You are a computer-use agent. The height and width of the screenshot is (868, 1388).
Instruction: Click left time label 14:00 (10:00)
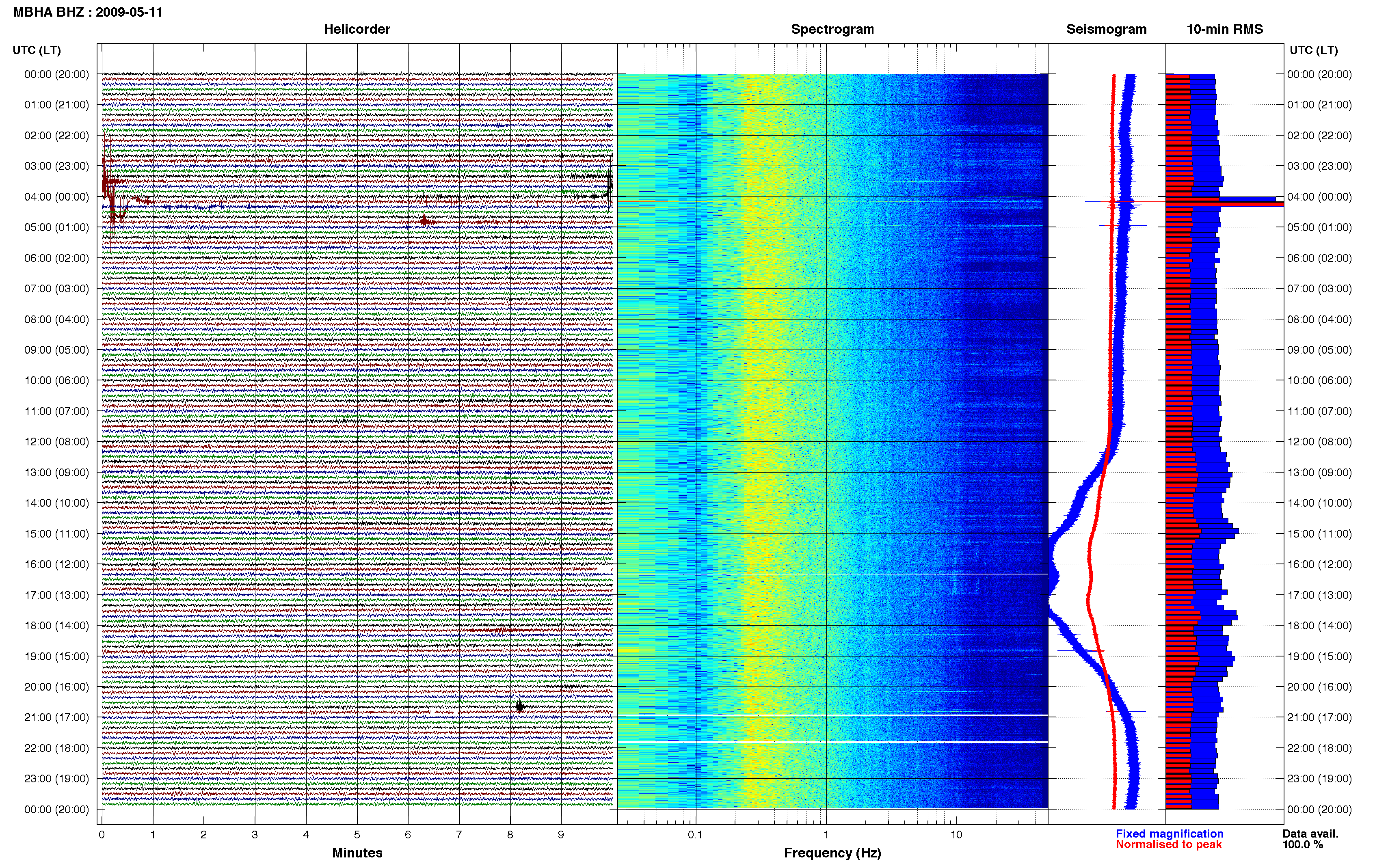pos(57,503)
